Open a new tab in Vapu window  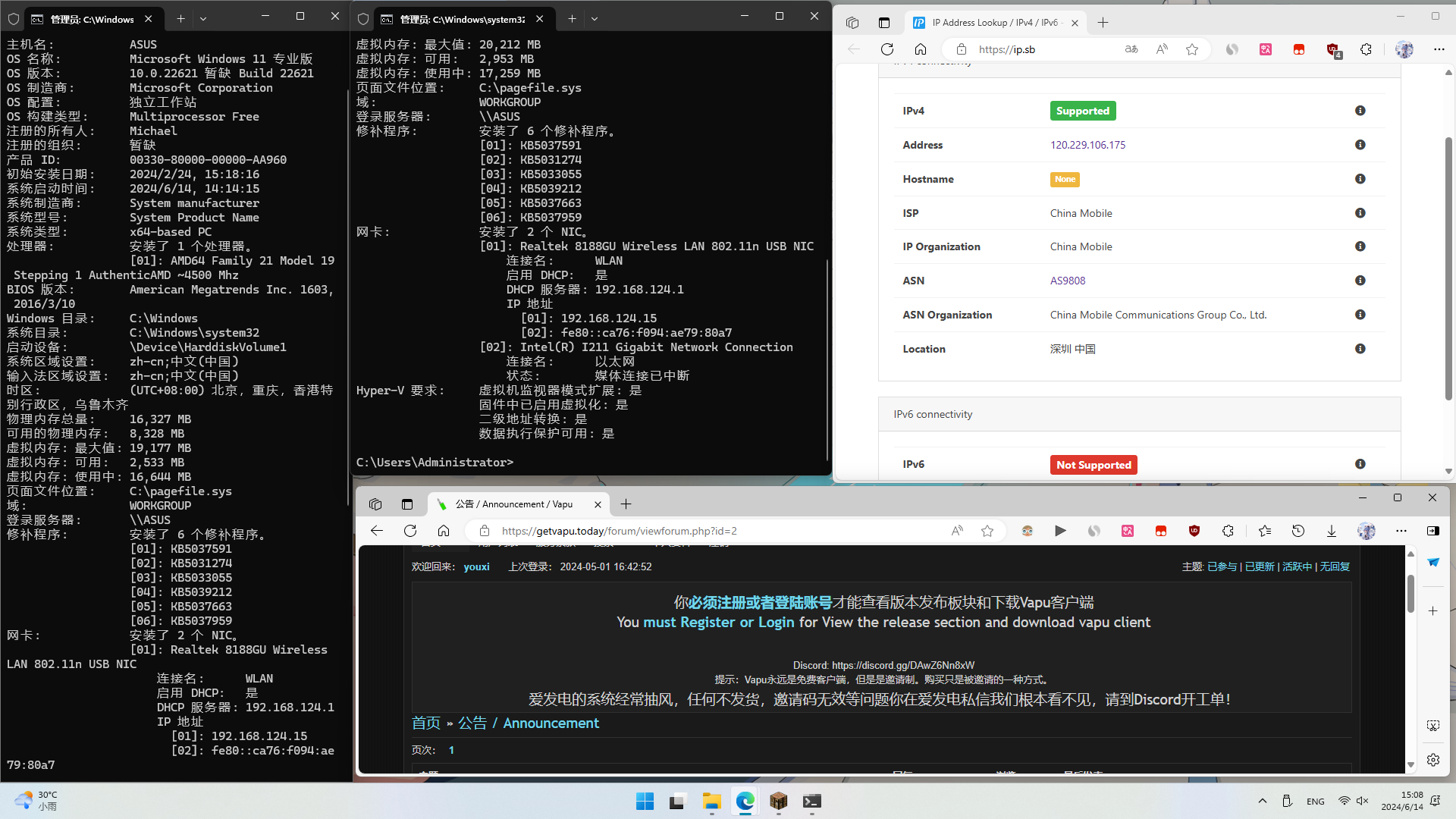click(626, 504)
